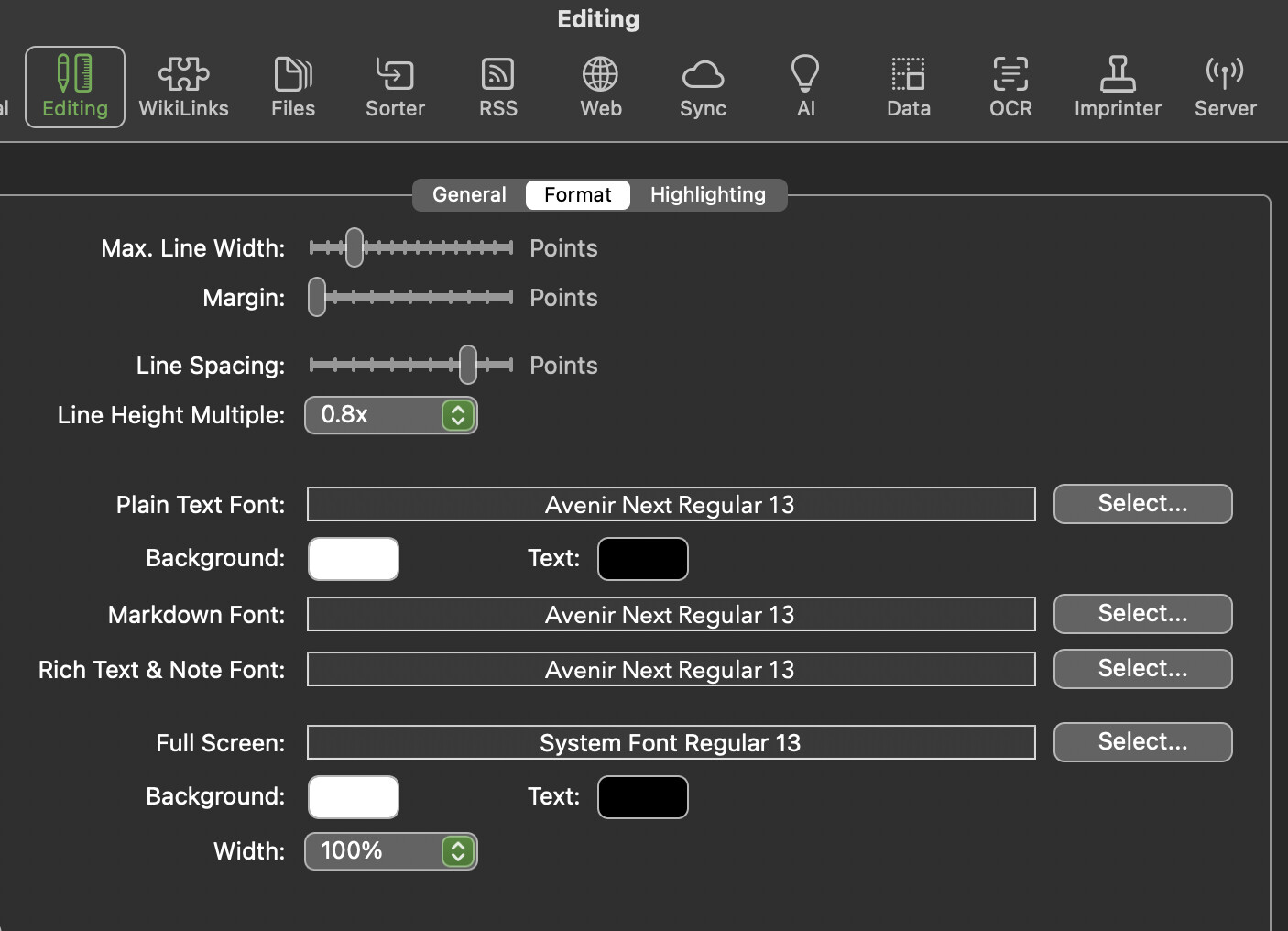Screen dimensions: 1288x931
Task: Expand the Line Height Multiple dropdown
Action: [391, 415]
